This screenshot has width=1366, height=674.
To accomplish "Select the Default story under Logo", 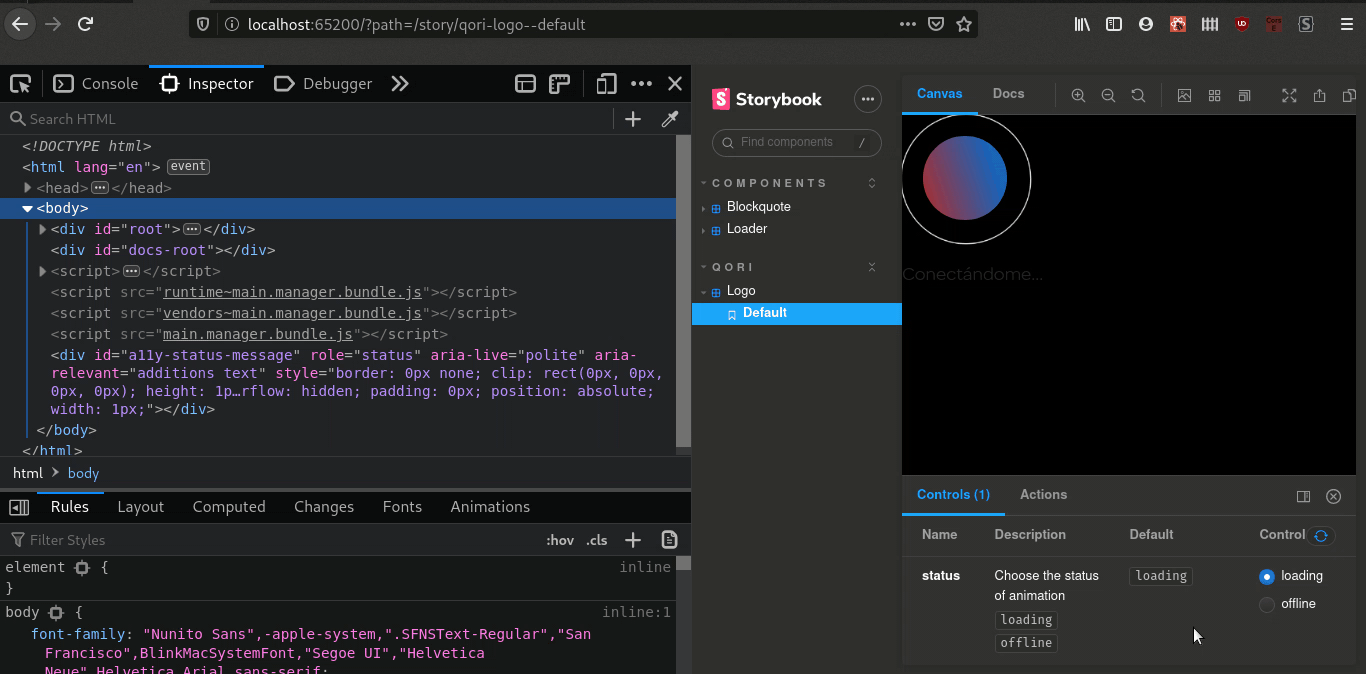I will pyautogui.click(x=764, y=312).
